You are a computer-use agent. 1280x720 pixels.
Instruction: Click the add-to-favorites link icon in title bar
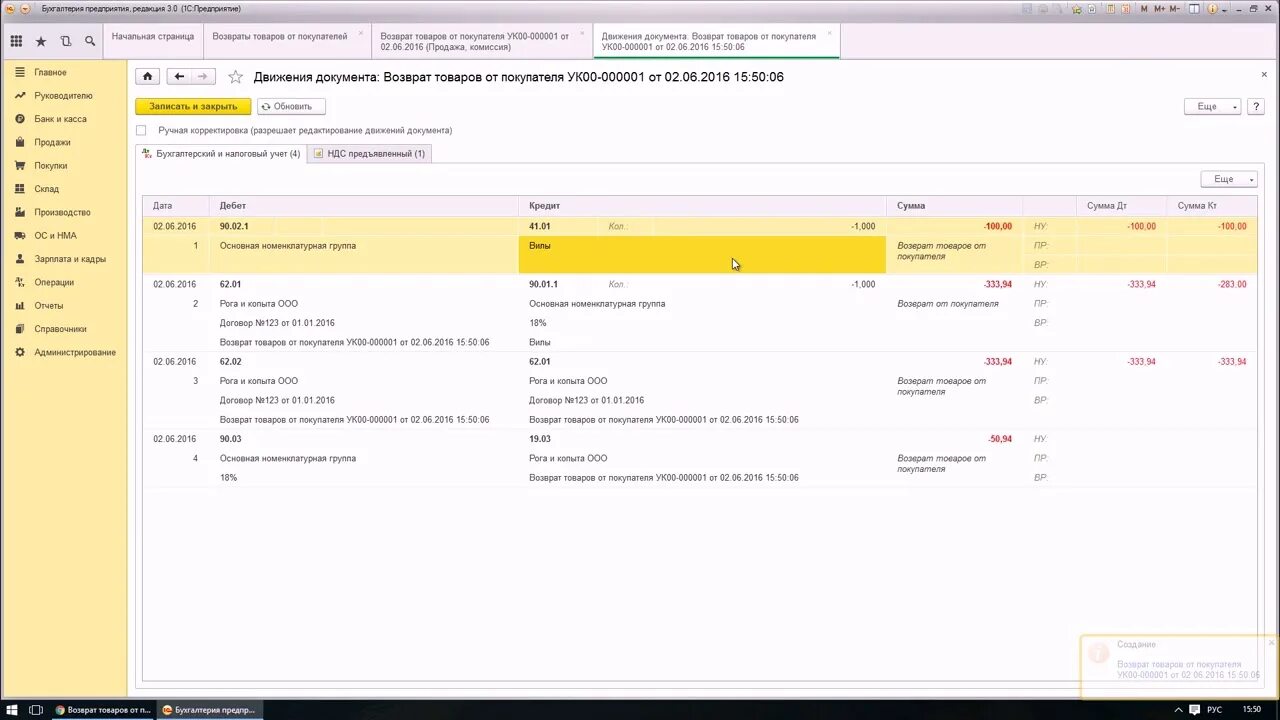click(x=1077, y=9)
